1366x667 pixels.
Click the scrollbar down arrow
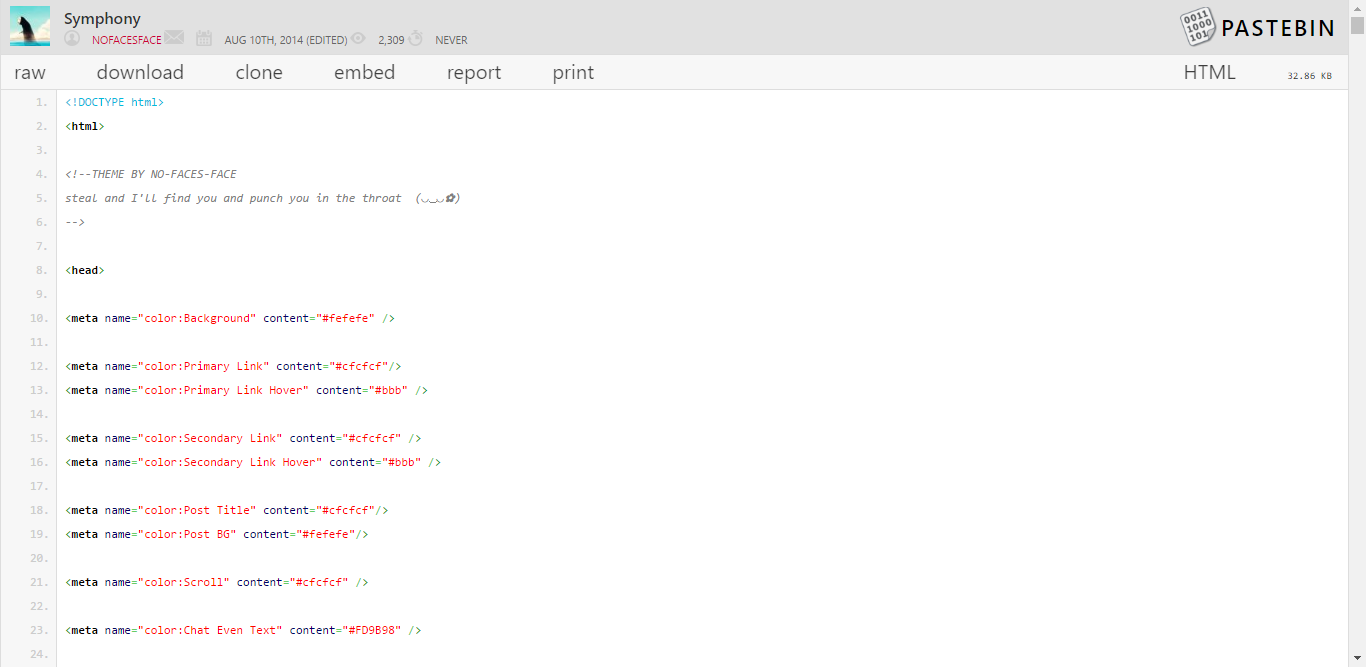[x=1358, y=659]
